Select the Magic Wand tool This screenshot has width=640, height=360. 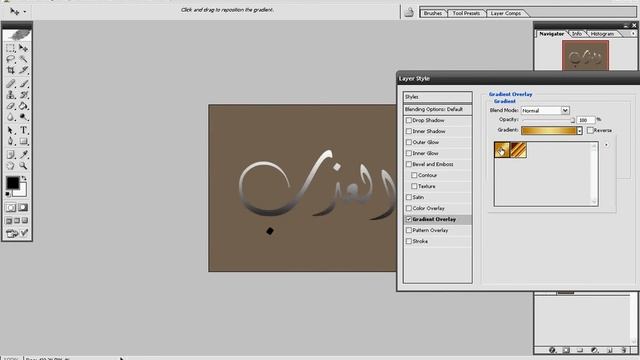coord(23,59)
